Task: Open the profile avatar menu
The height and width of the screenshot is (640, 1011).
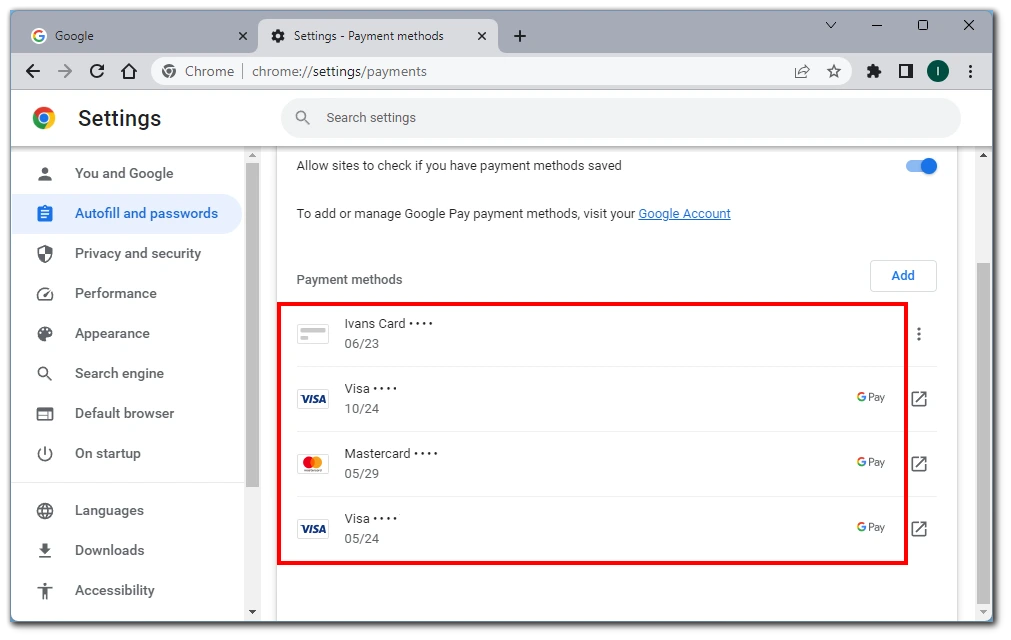Action: tap(937, 72)
